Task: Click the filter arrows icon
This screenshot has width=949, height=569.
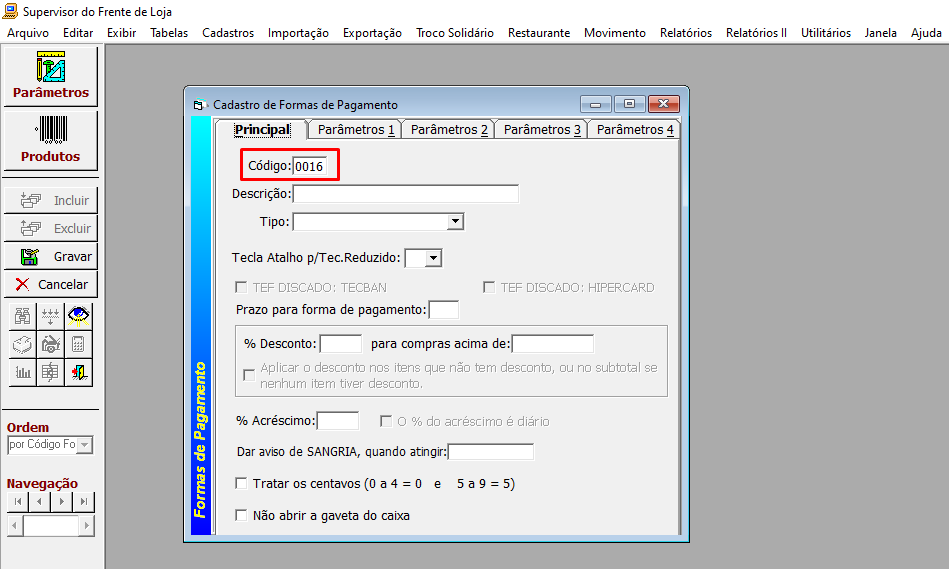Action: coord(50,316)
